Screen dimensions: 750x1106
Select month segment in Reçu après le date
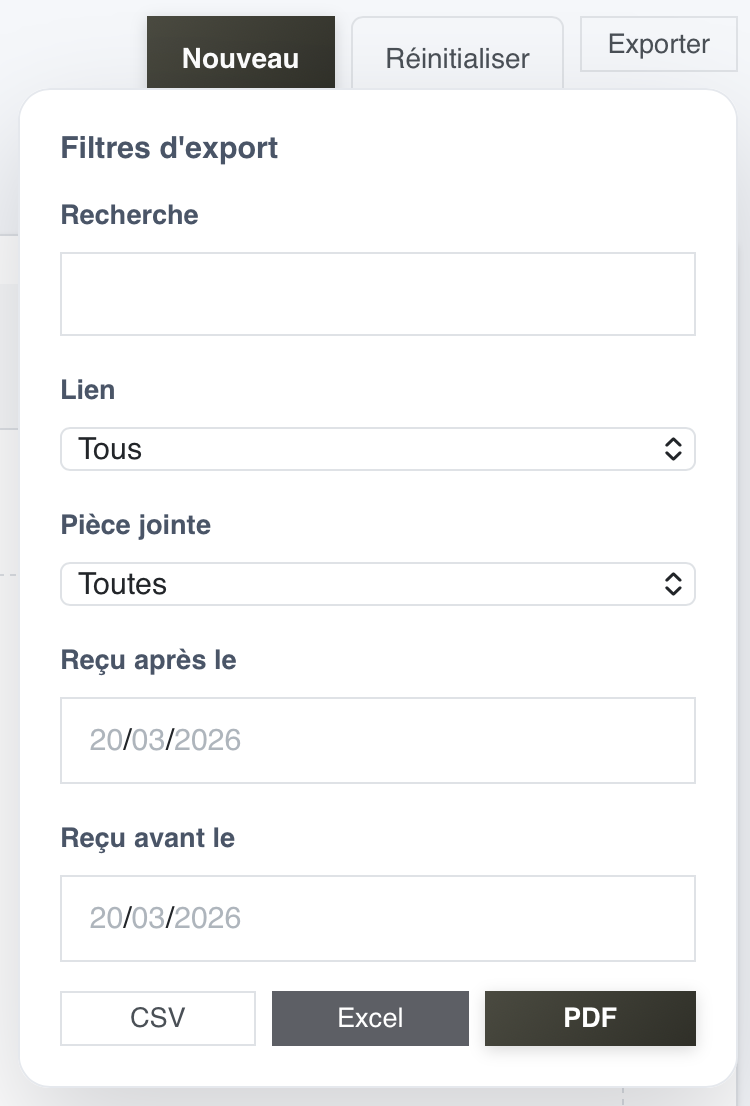pos(148,740)
